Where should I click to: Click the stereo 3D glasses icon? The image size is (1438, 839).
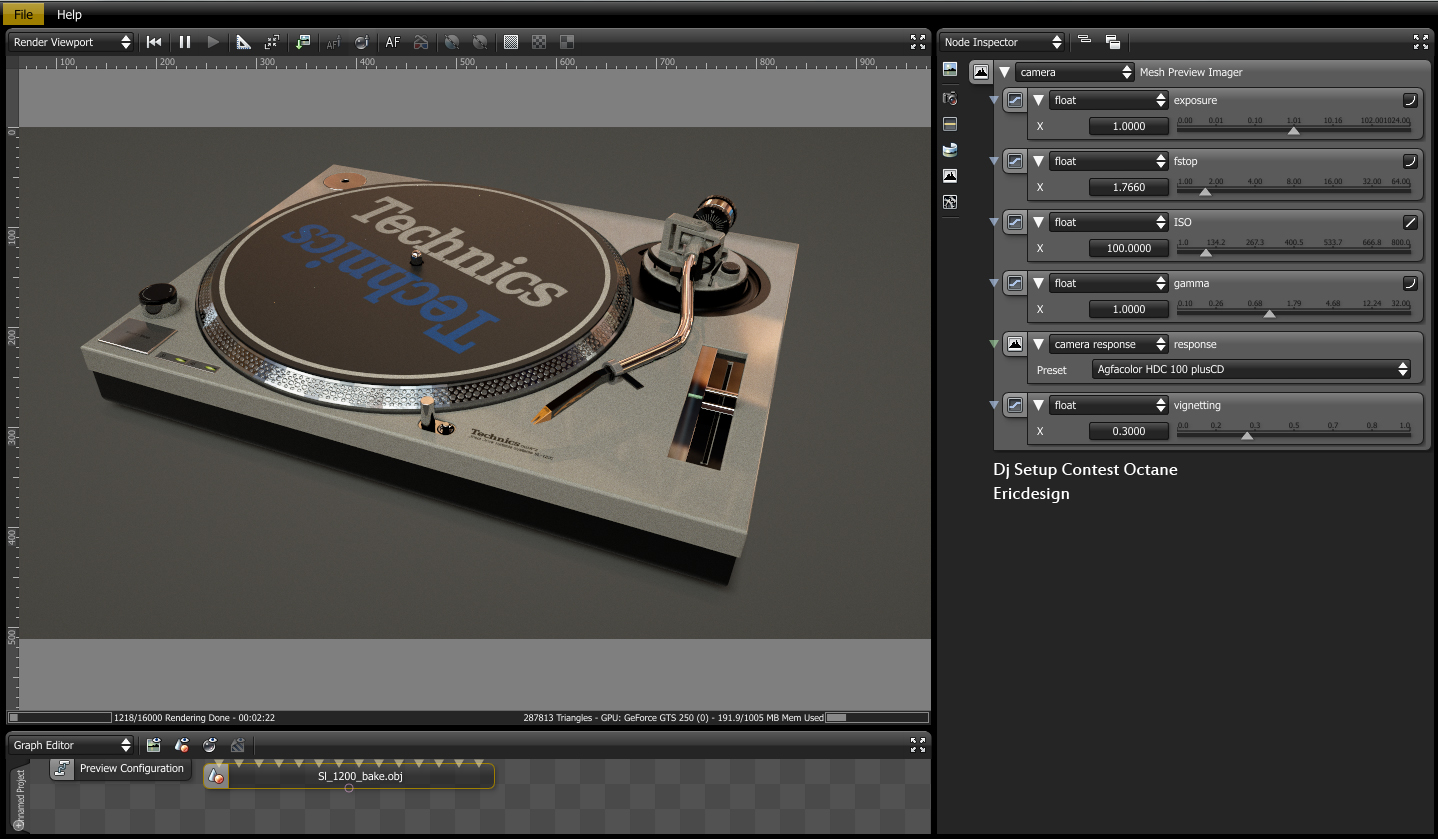pos(421,42)
